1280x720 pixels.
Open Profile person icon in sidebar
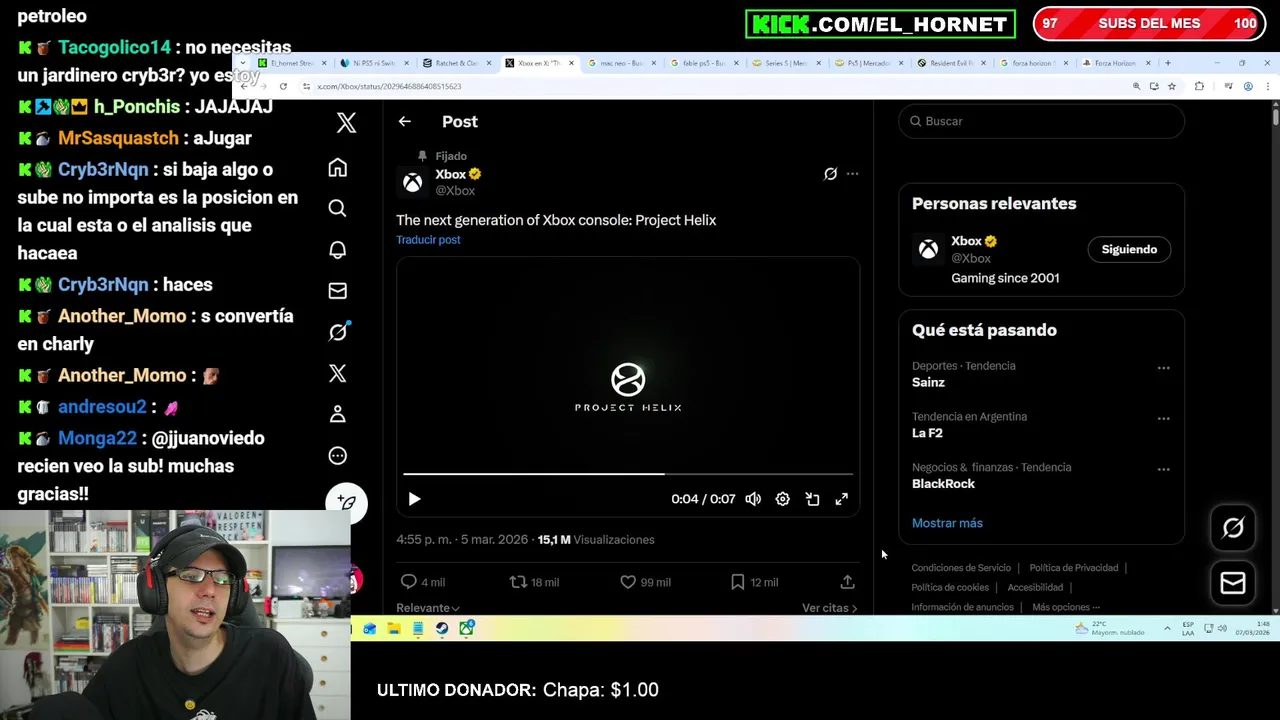pyautogui.click(x=338, y=414)
